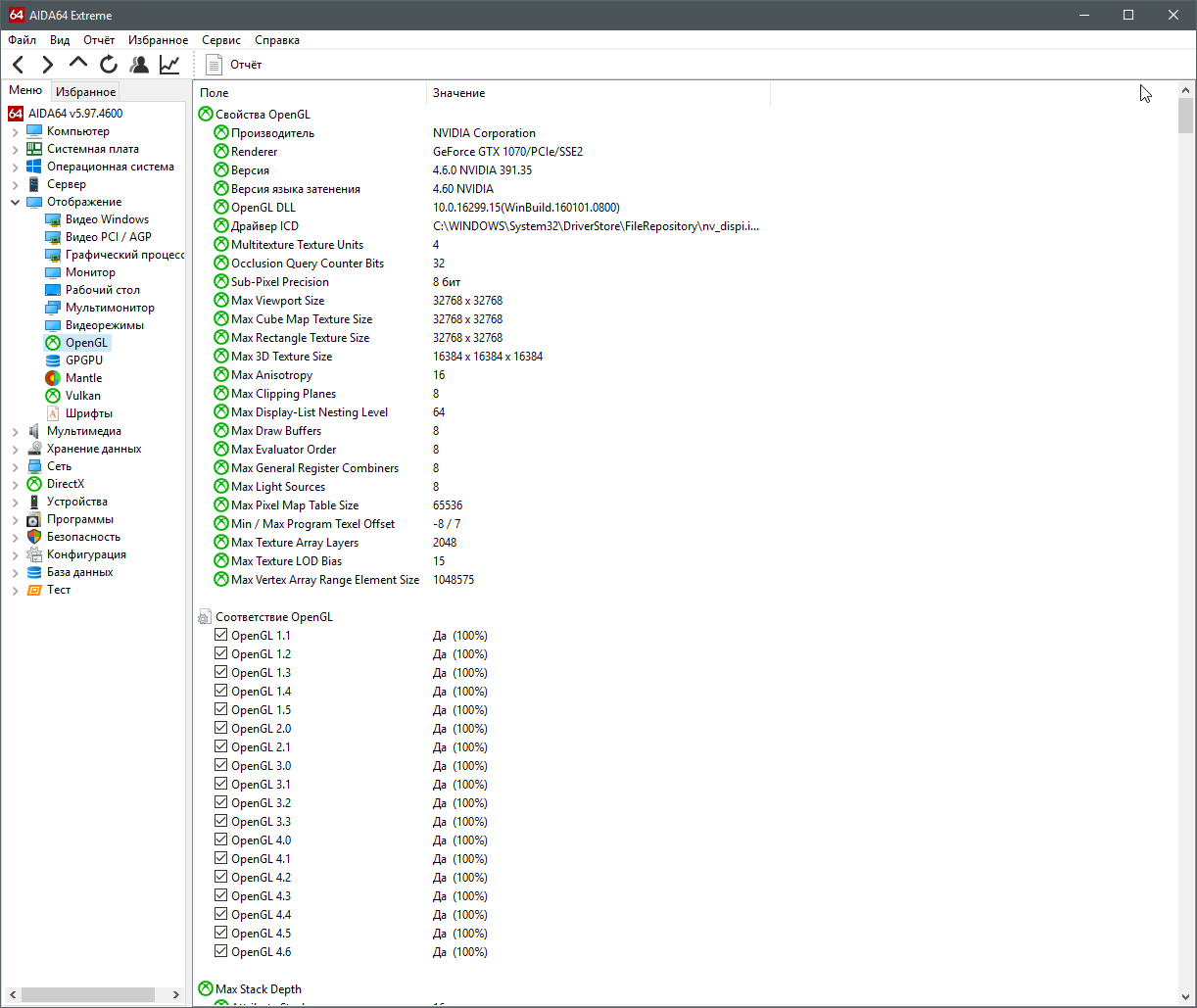Viewport: 1197px width, 1008px height.
Task: Open the graph/benchmark chart toolbar icon
Action: click(169, 65)
